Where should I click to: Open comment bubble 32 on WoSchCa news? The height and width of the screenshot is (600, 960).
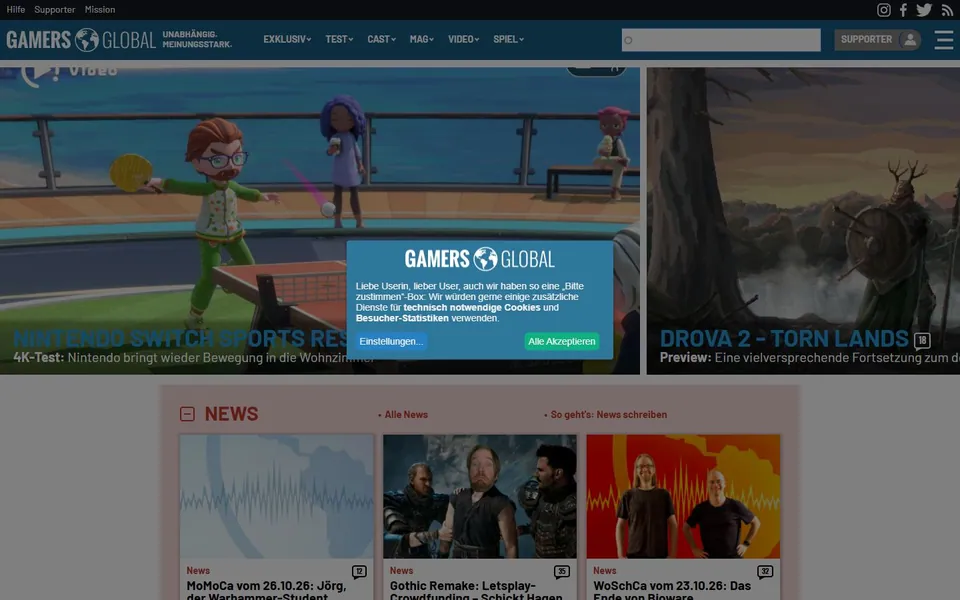click(765, 572)
